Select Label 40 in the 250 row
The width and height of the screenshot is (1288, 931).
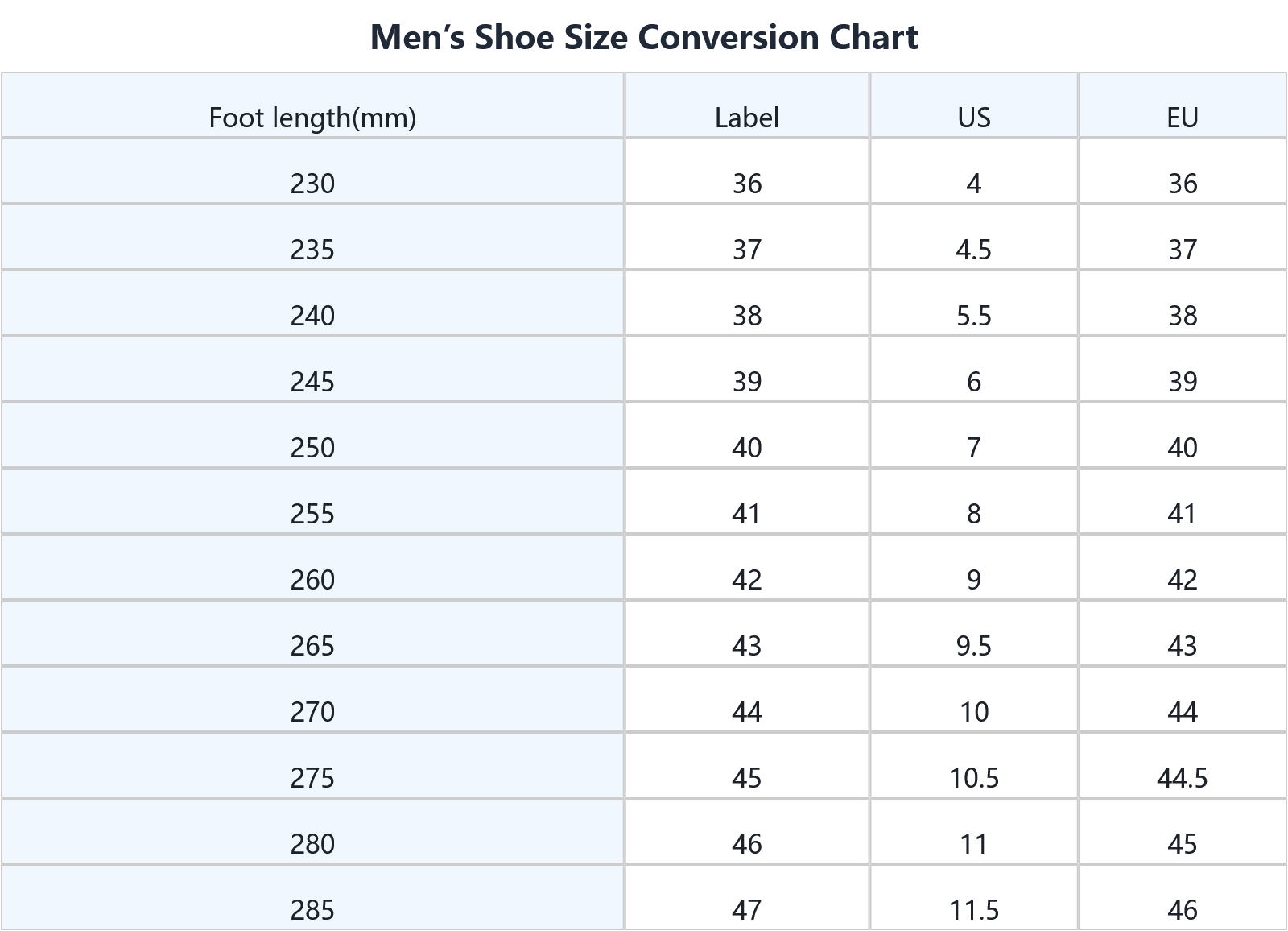[746, 448]
